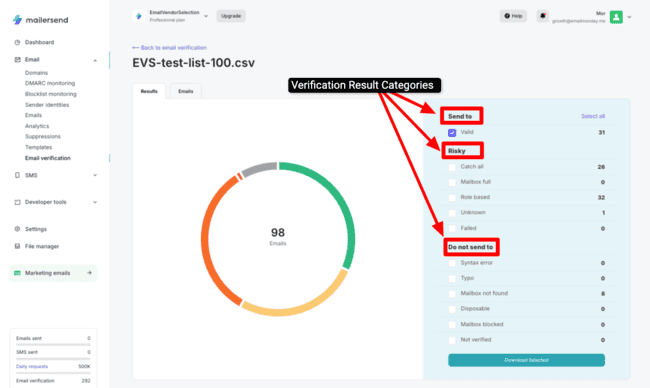Click the Marketing emails icon
This screenshot has width=650, height=388.
(x=17, y=273)
